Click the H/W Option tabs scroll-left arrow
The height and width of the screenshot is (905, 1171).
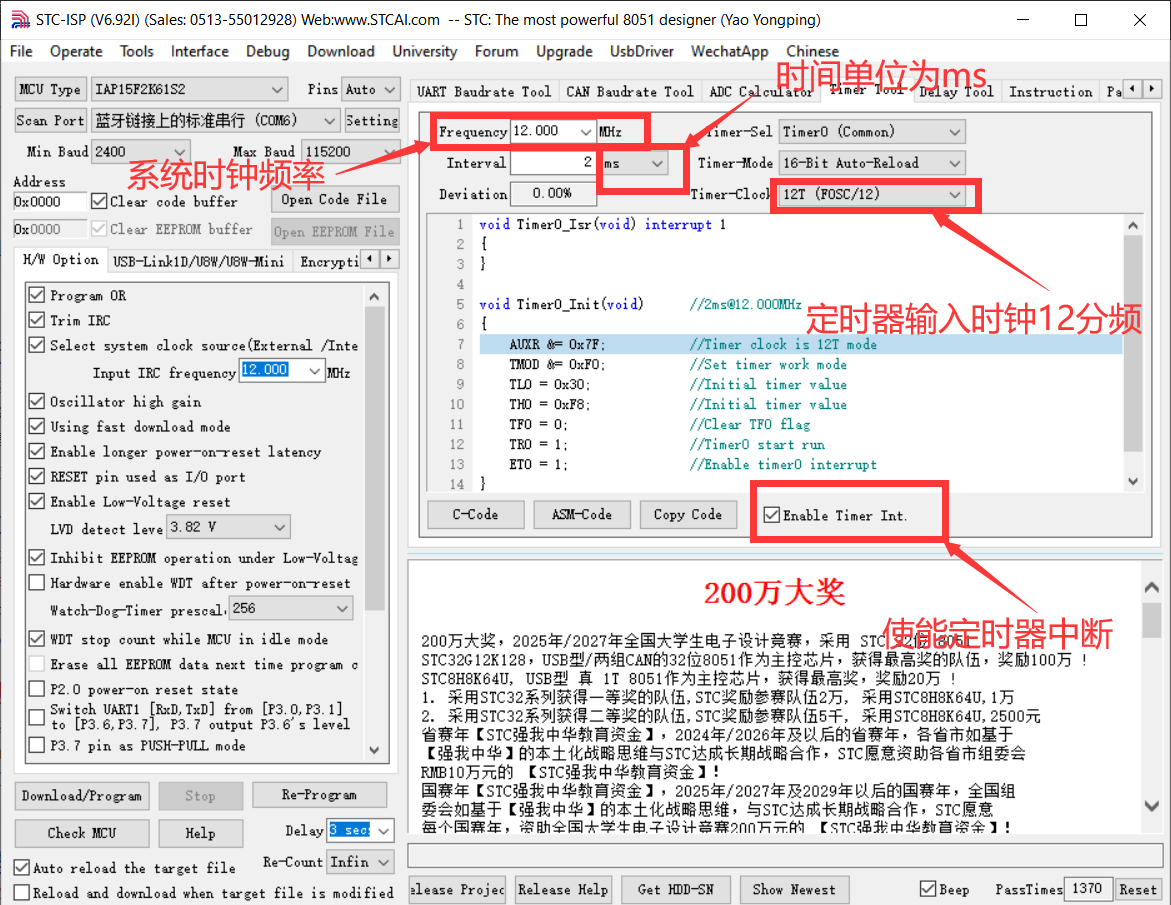point(370,259)
